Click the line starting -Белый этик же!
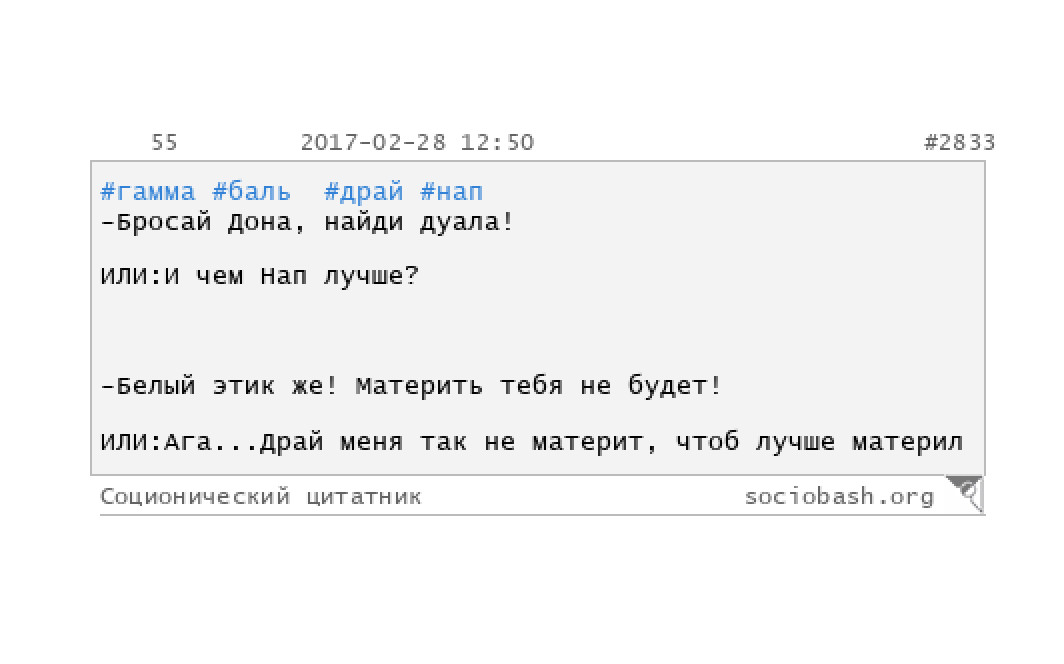 [411, 386]
